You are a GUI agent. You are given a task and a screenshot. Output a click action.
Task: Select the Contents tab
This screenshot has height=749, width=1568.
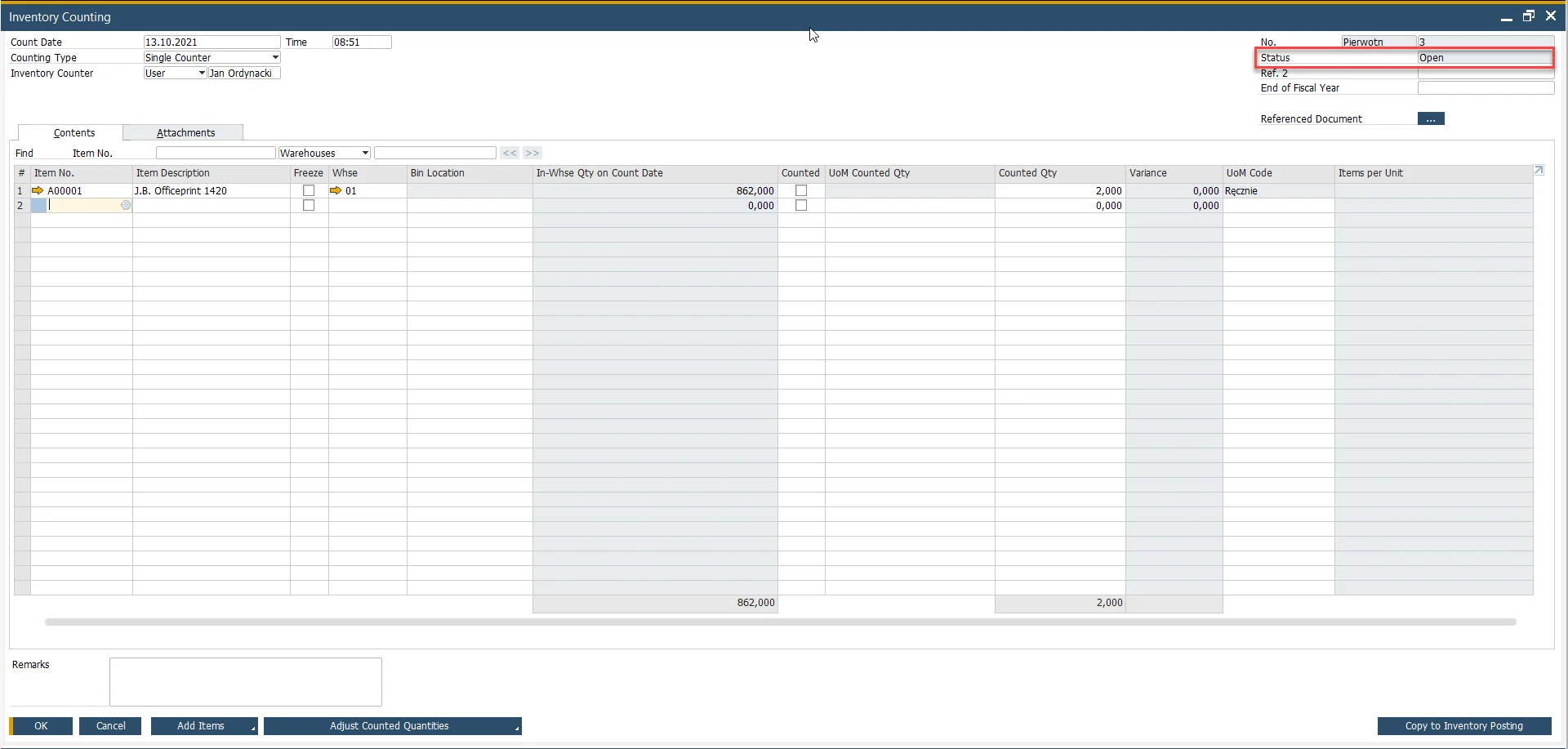[74, 133]
